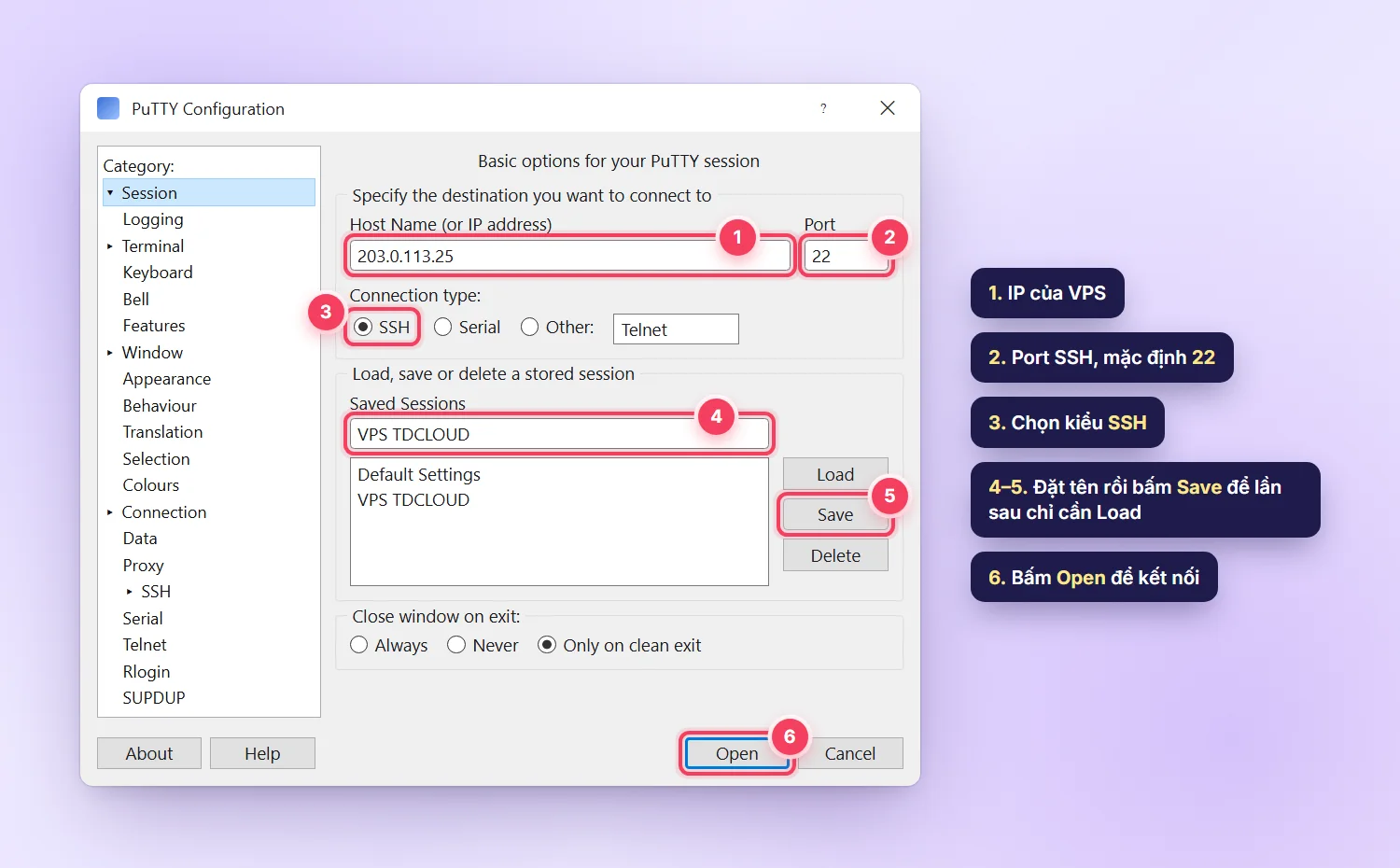
Task: Click the Host Name input field
Action: 569,256
